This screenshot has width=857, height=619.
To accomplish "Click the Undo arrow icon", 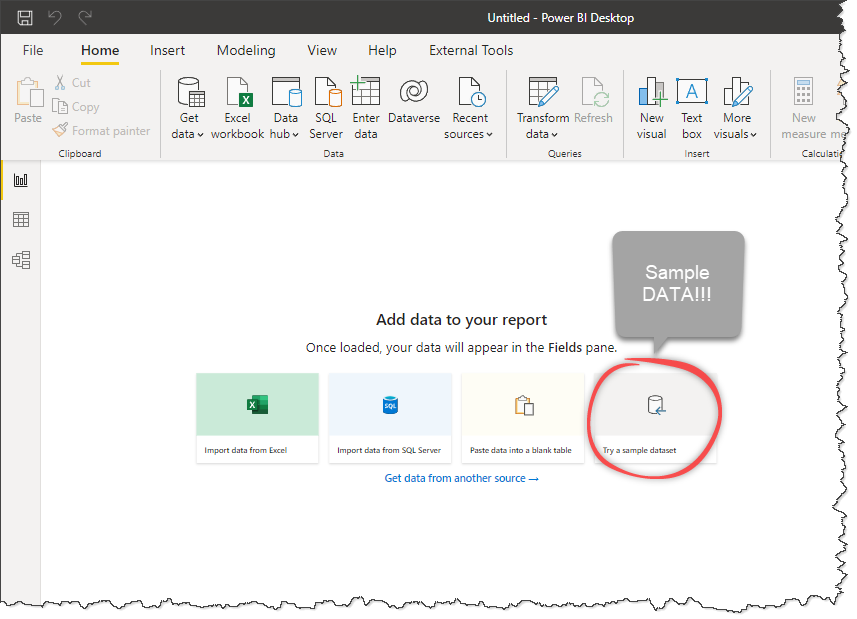I will pos(54,18).
